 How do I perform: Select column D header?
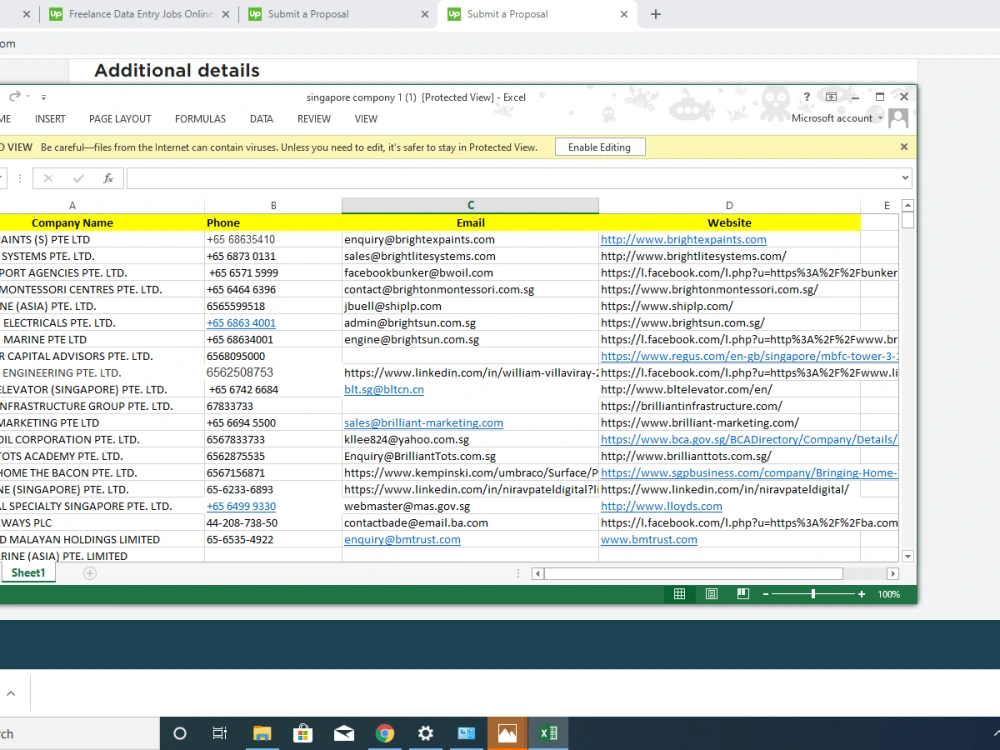point(729,205)
